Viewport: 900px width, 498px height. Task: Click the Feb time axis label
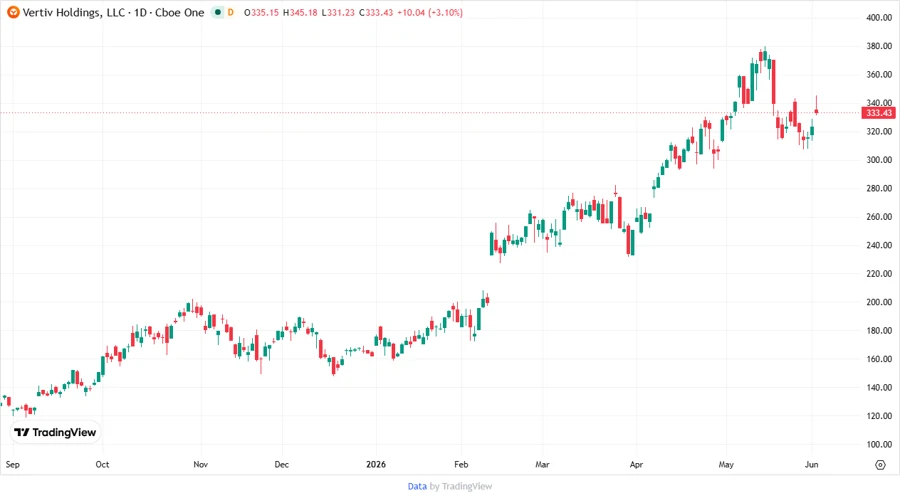pyautogui.click(x=461, y=464)
